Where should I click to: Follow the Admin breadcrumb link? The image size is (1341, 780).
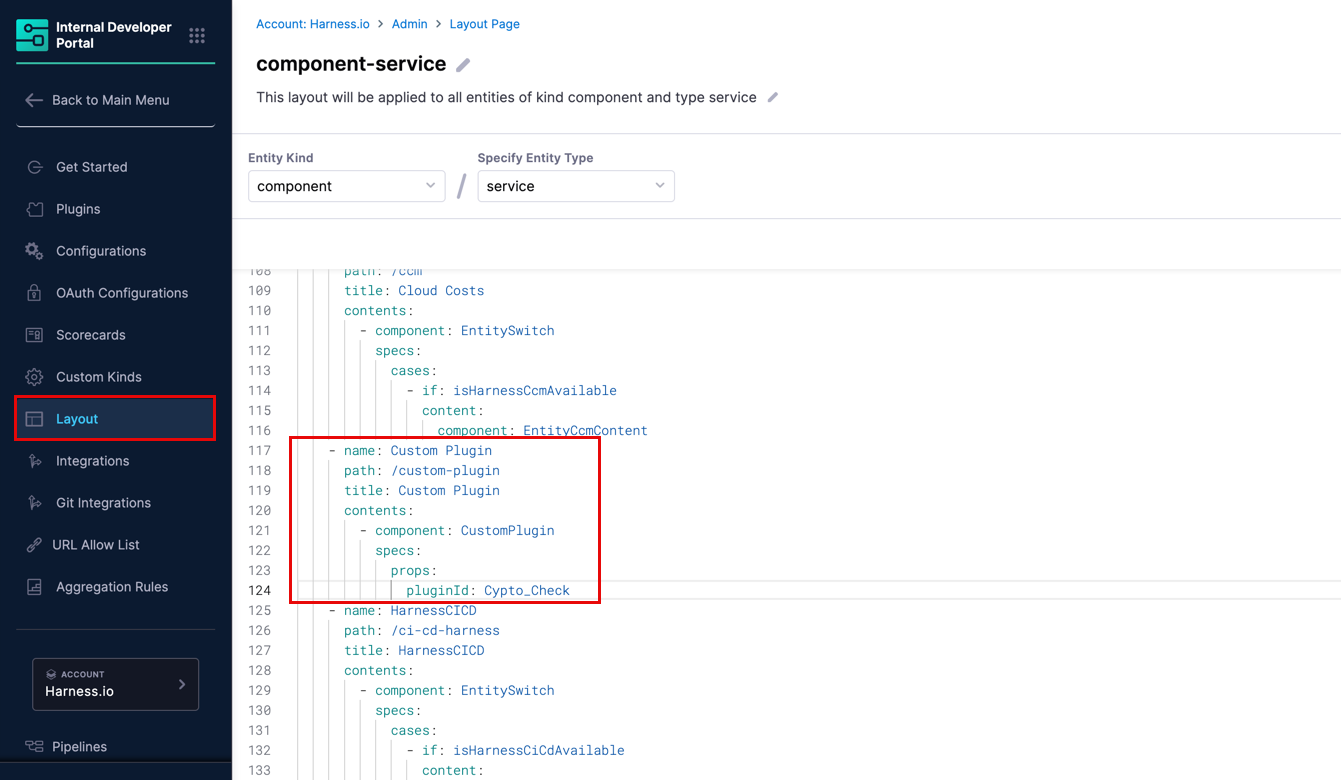click(x=410, y=24)
